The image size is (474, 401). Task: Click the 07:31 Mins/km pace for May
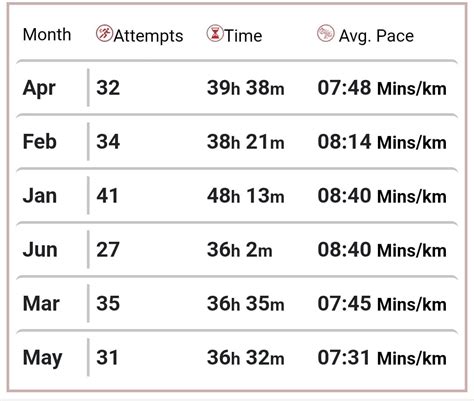click(x=382, y=358)
